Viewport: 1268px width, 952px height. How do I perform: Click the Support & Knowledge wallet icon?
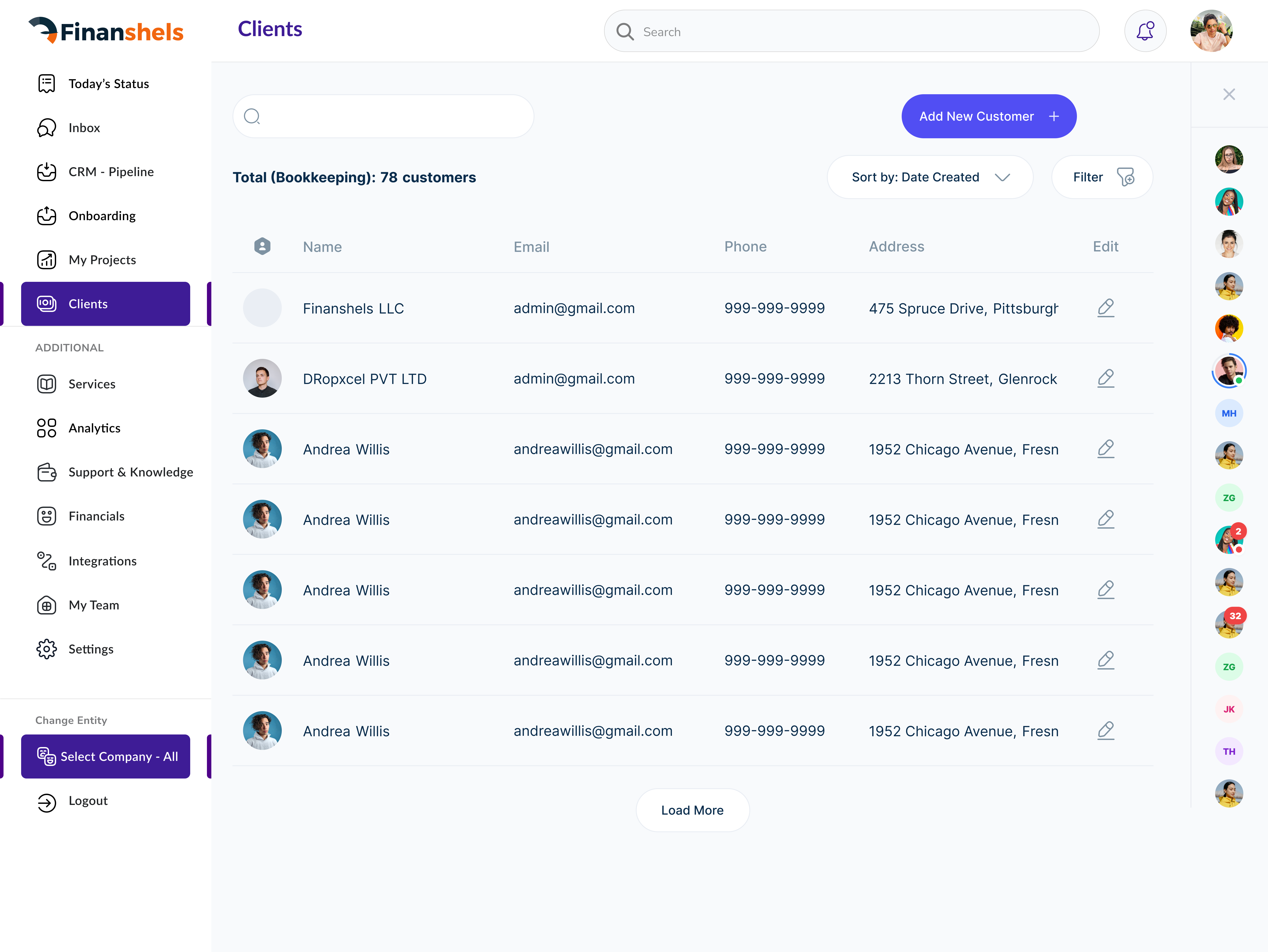(x=46, y=472)
